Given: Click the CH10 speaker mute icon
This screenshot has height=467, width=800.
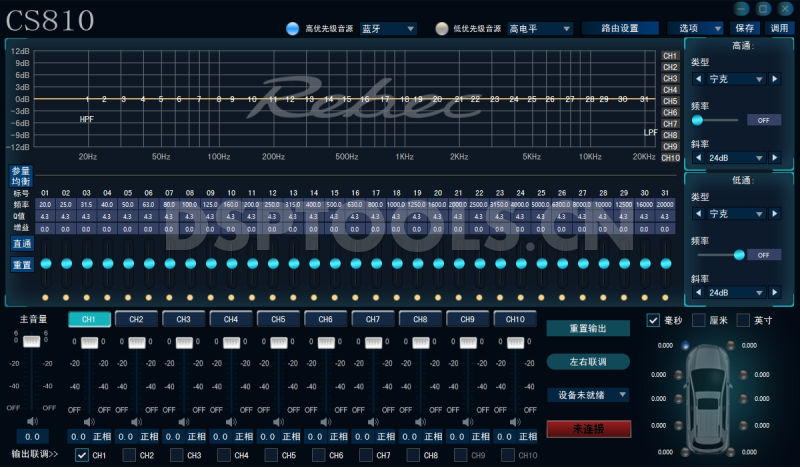Looking at the screenshot, I should [514, 422].
